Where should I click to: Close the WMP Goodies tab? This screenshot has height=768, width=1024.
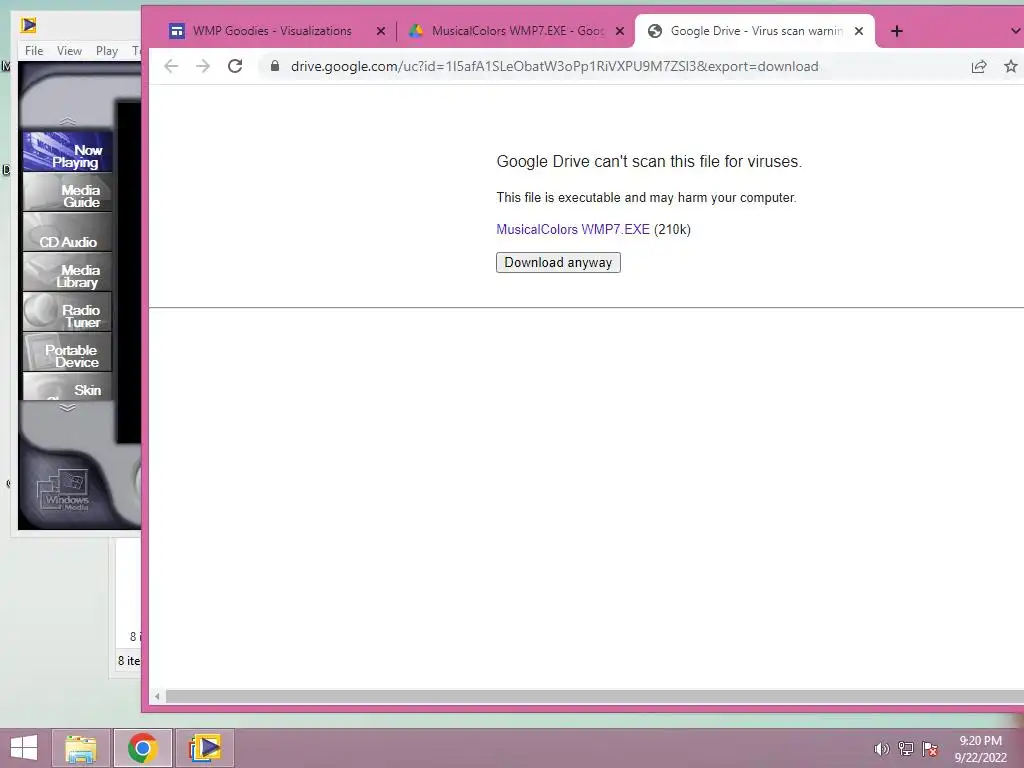coord(381,31)
